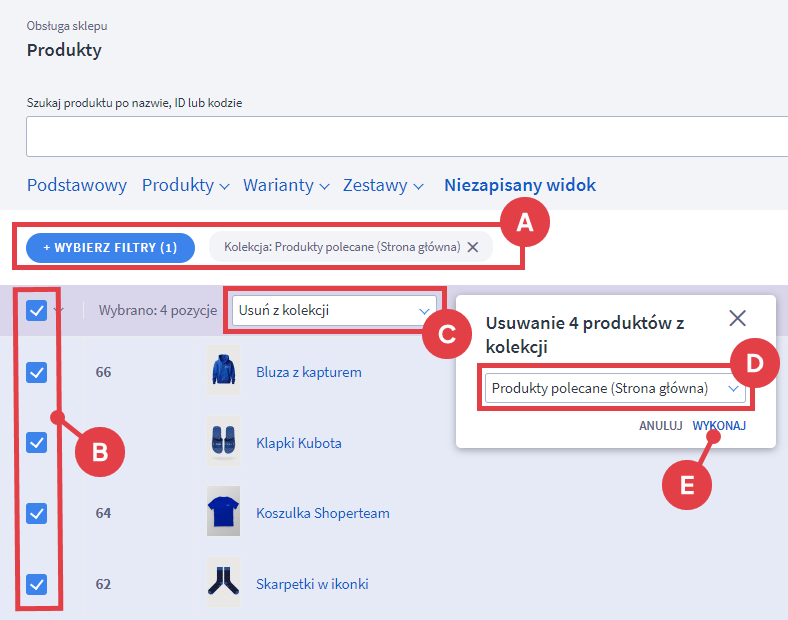The image size is (788, 620).
Task: Deselect the Klapki Kubota row checkbox
Action: pos(37,442)
